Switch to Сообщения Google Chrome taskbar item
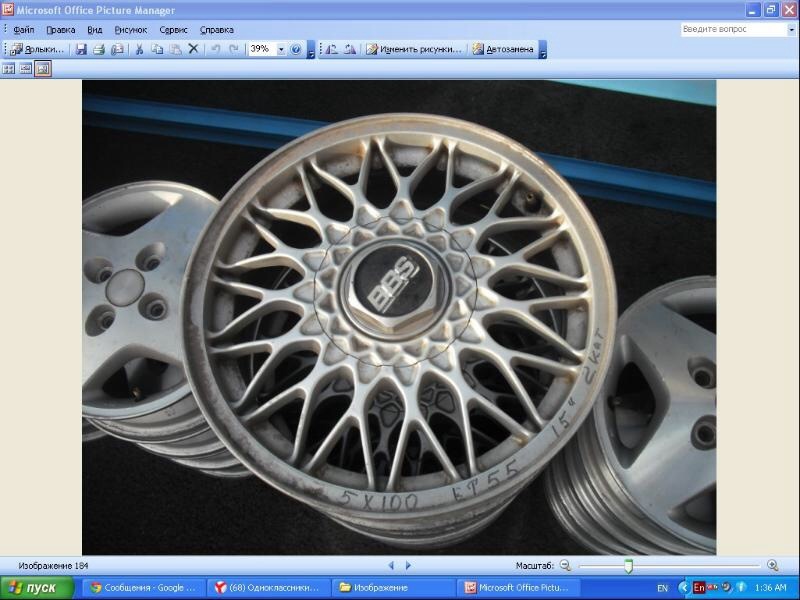 coord(144,588)
